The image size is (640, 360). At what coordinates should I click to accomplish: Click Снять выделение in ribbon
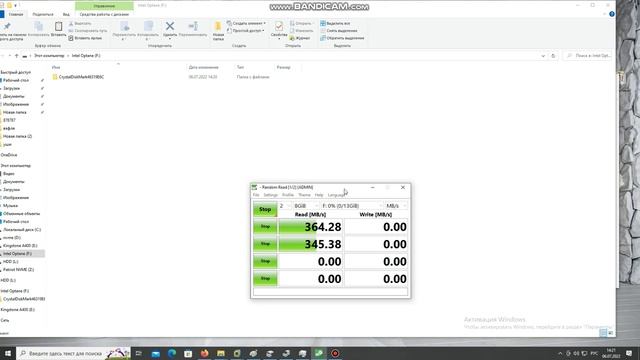(x=339, y=31)
